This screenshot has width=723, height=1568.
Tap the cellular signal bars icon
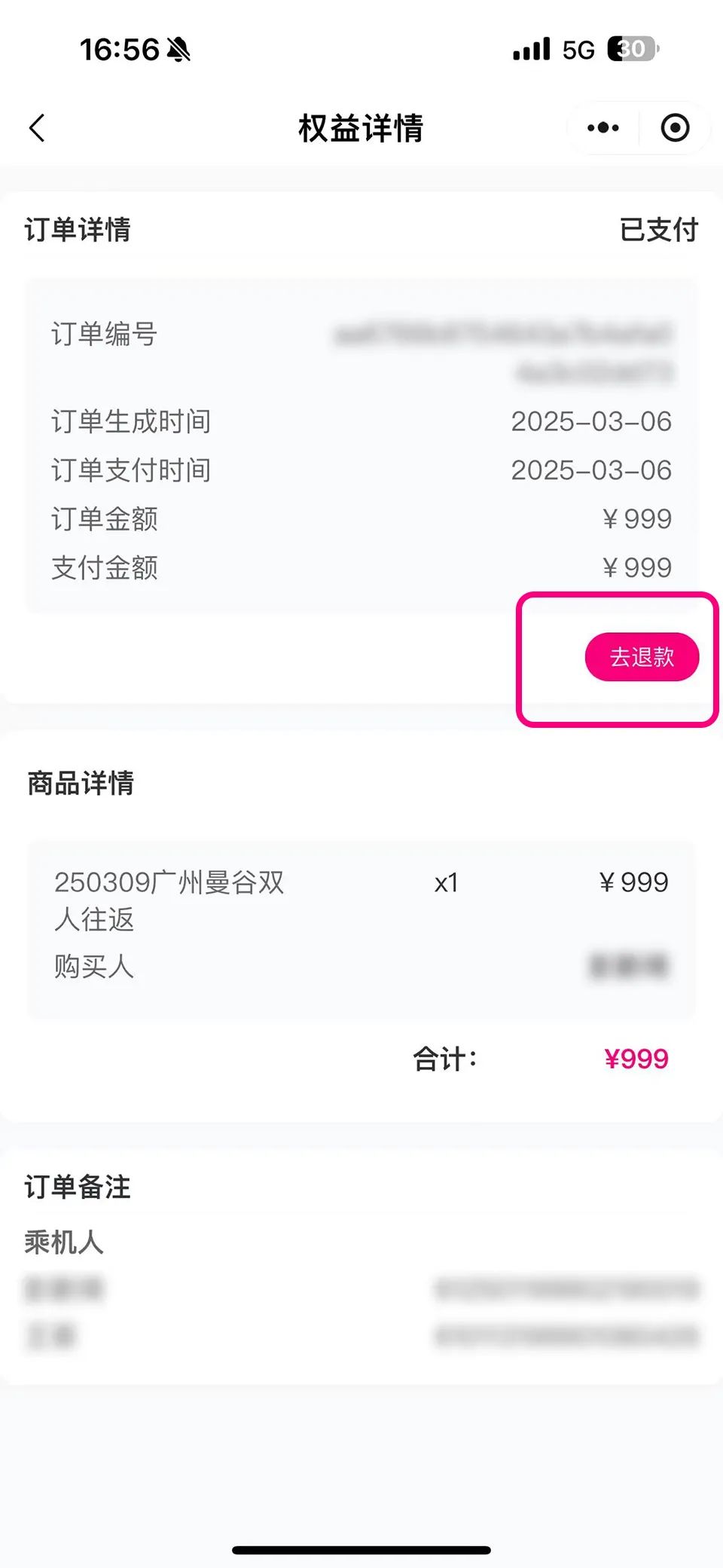tap(532, 50)
